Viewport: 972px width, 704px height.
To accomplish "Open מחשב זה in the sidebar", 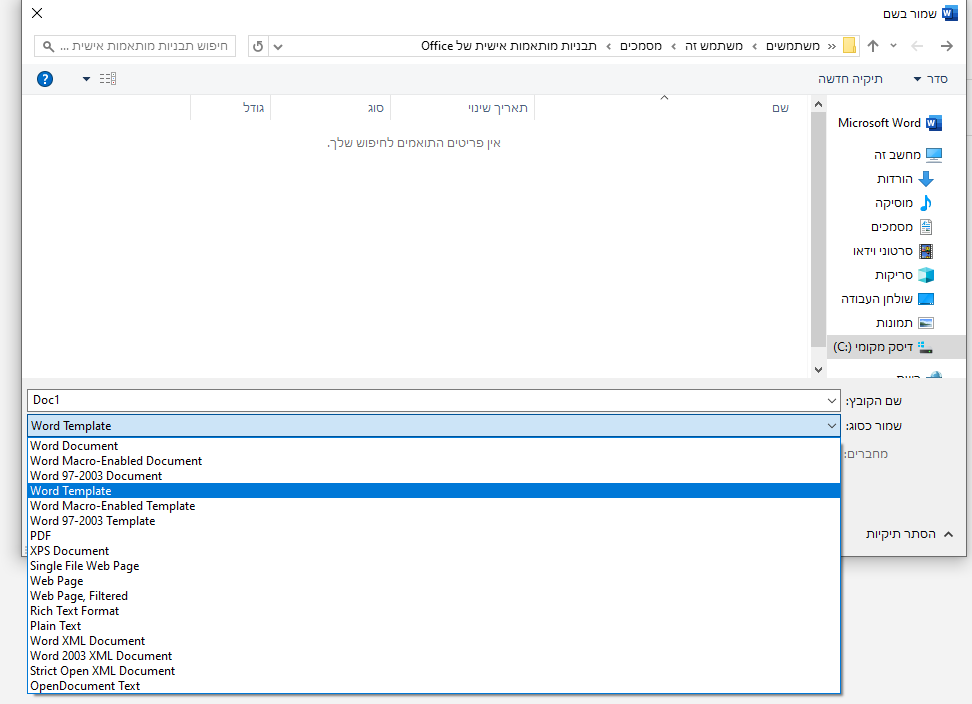I will 908,154.
